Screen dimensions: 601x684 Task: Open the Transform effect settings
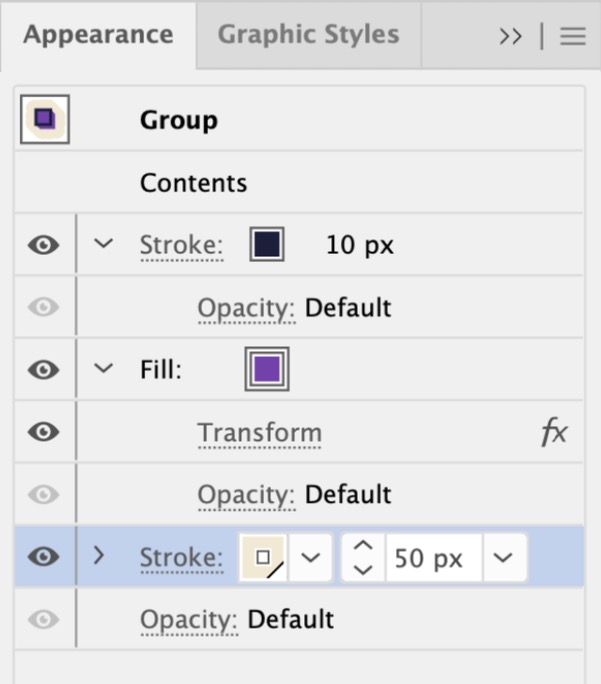[x=260, y=433]
